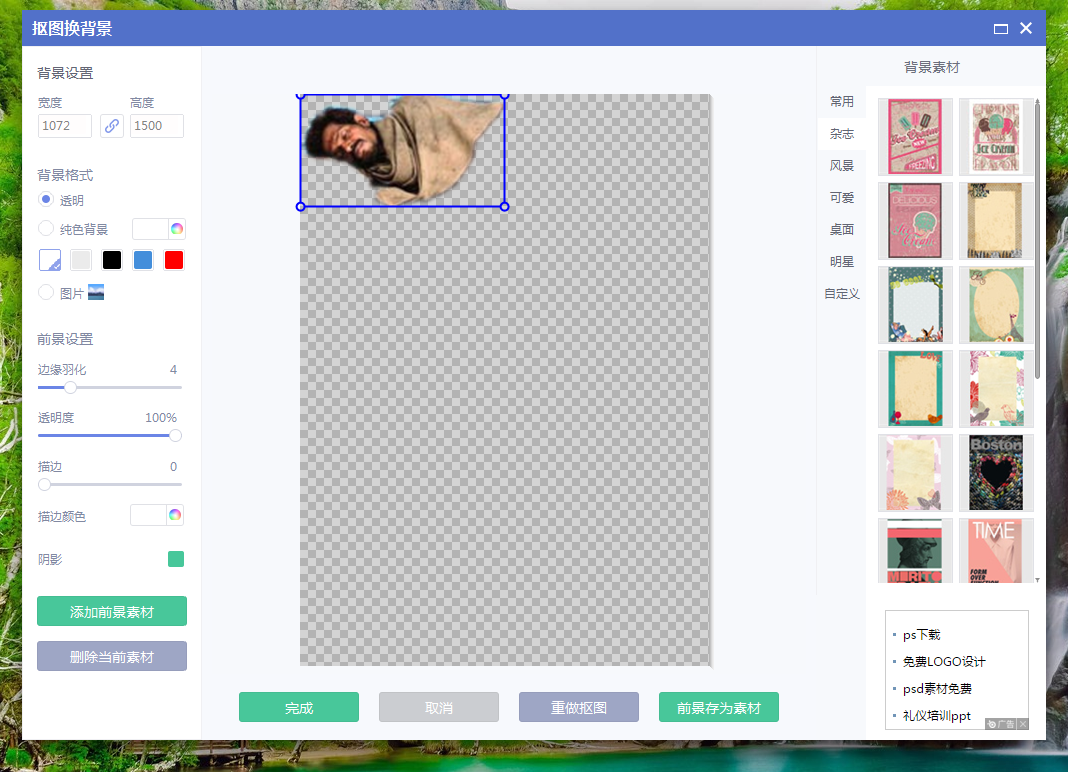Pick the black color swatch
The height and width of the screenshot is (772, 1068).
pyautogui.click(x=112, y=260)
